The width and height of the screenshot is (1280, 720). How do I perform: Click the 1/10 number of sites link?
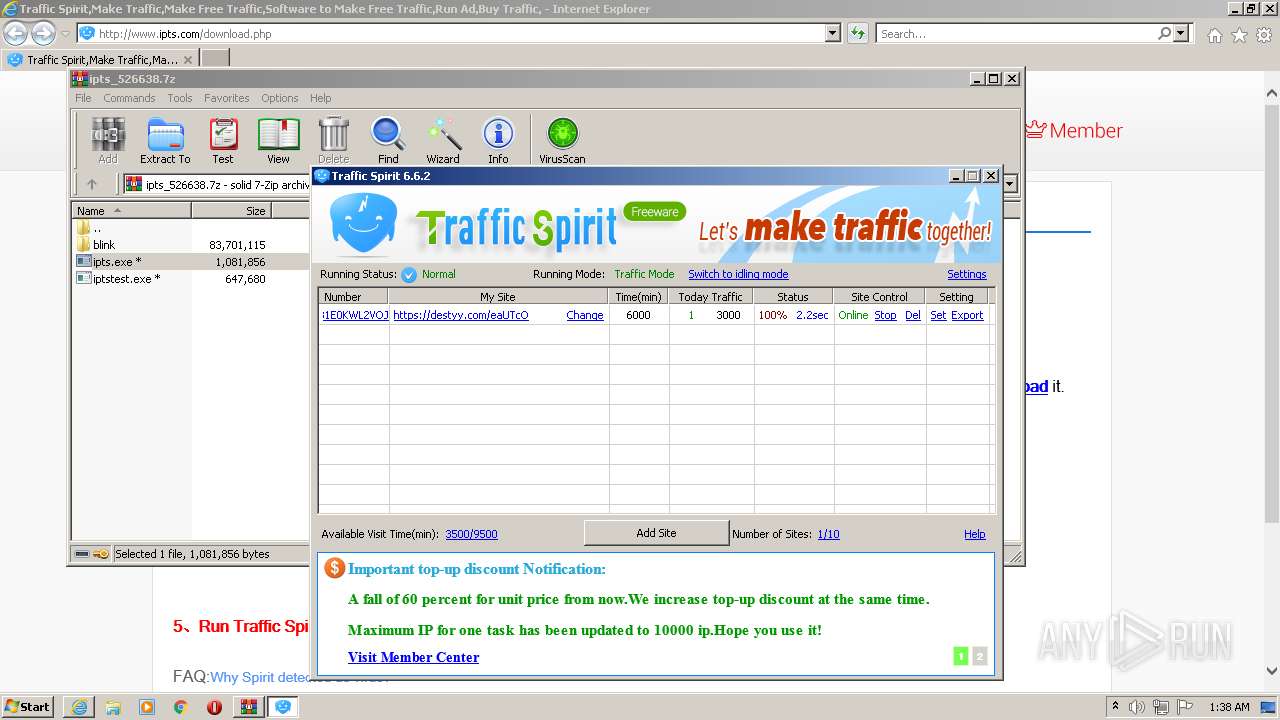pos(828,534)
